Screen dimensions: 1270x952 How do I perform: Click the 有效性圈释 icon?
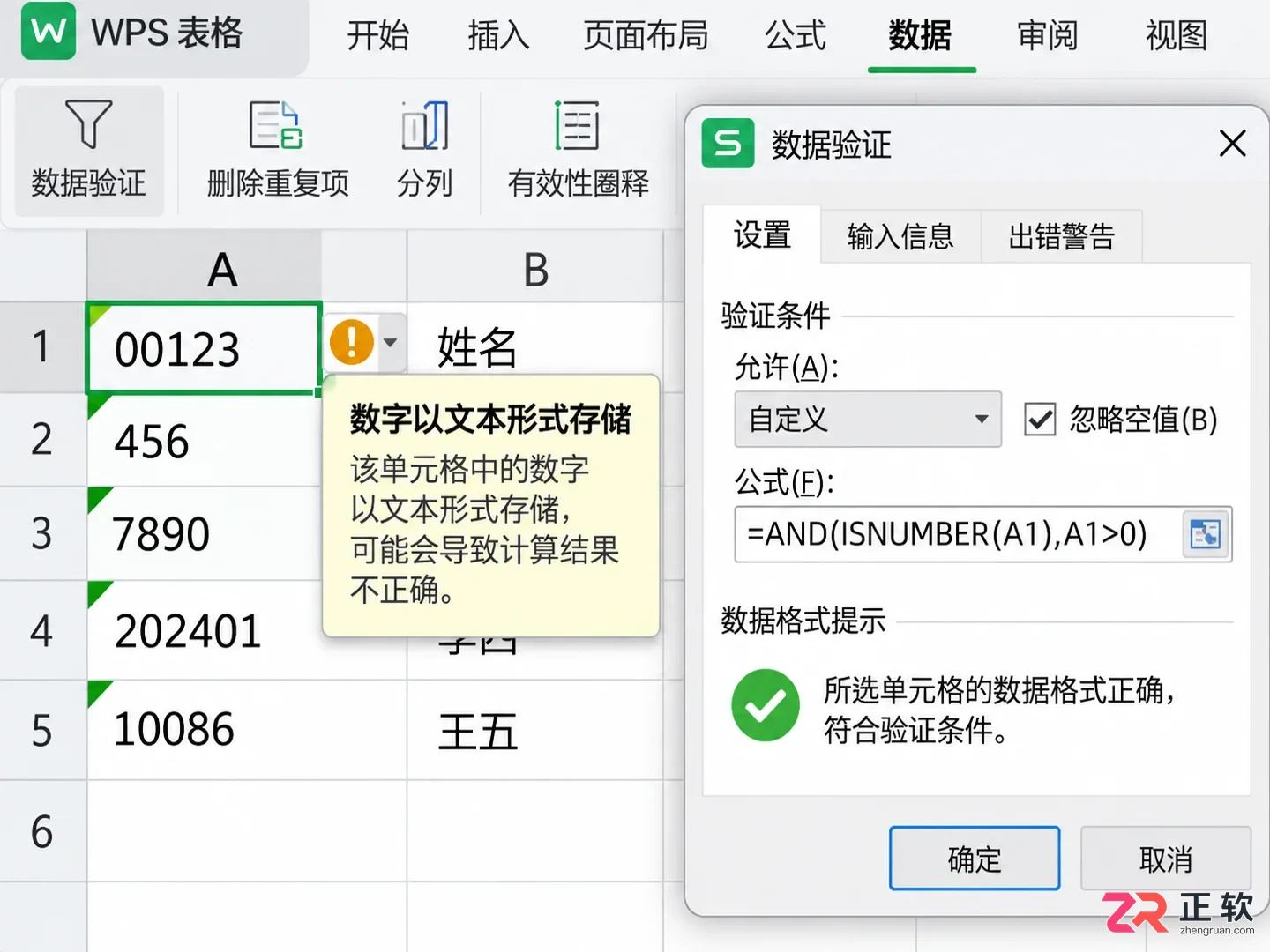(578, 125)
